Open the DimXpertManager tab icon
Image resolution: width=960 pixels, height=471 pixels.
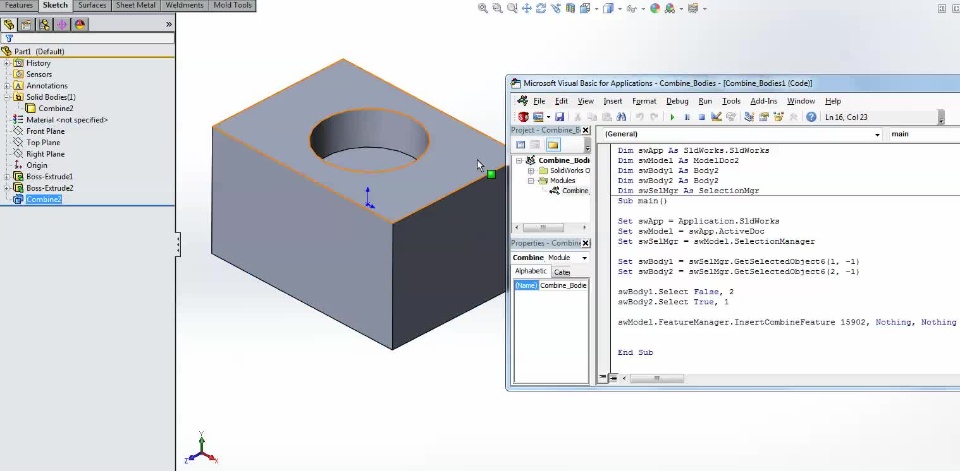pos(62,24)
